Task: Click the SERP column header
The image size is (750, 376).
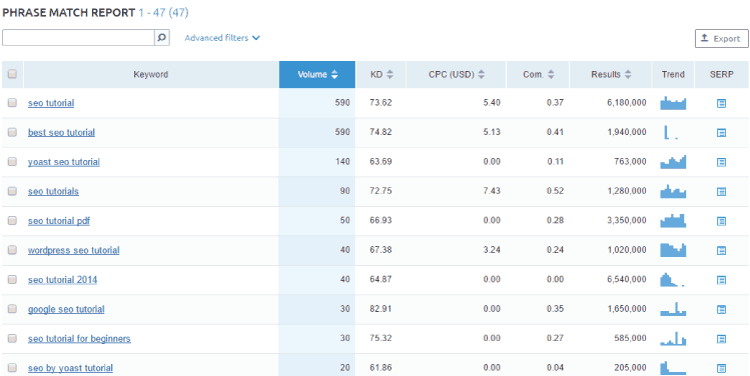Action: (721, 75)
